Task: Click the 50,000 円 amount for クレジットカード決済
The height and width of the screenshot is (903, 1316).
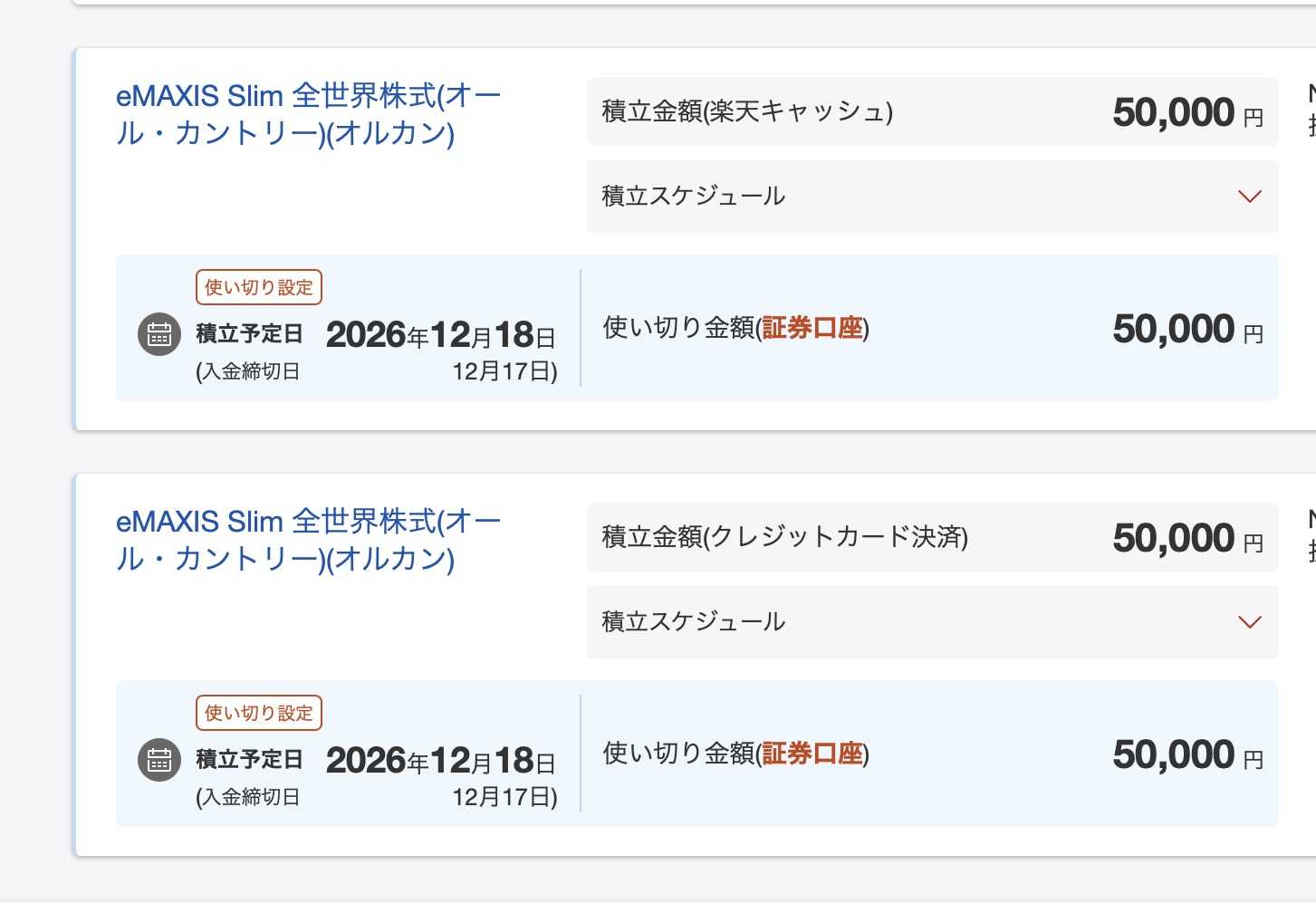Action: 1186,539
